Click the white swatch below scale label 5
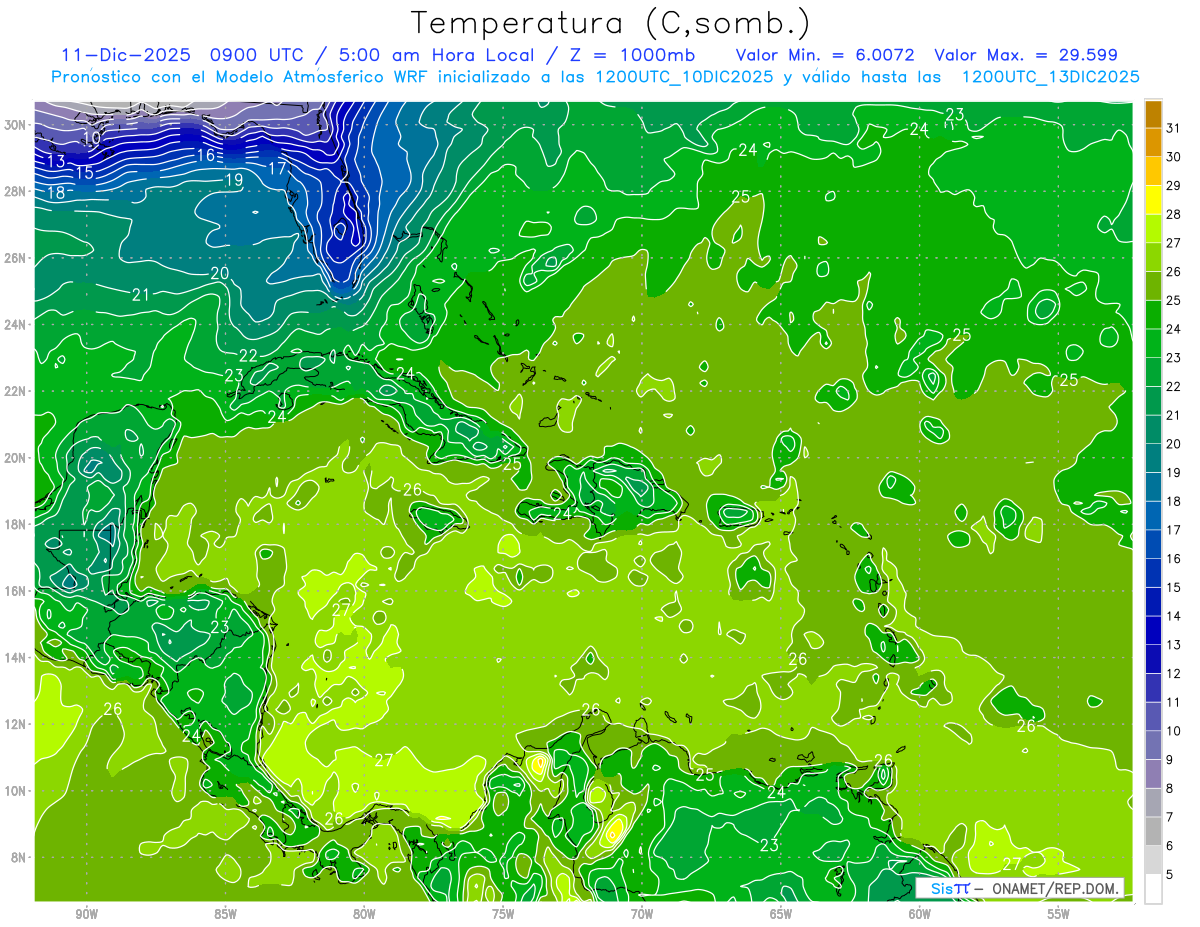The width and height of the screenshot is (1200, 927). tap(1153, 888)
